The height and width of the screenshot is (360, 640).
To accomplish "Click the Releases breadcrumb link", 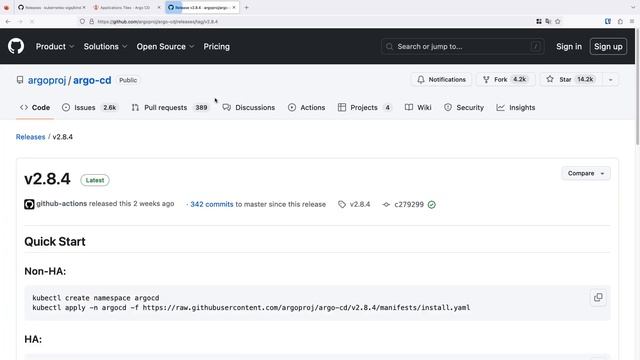I will [31, 137].
